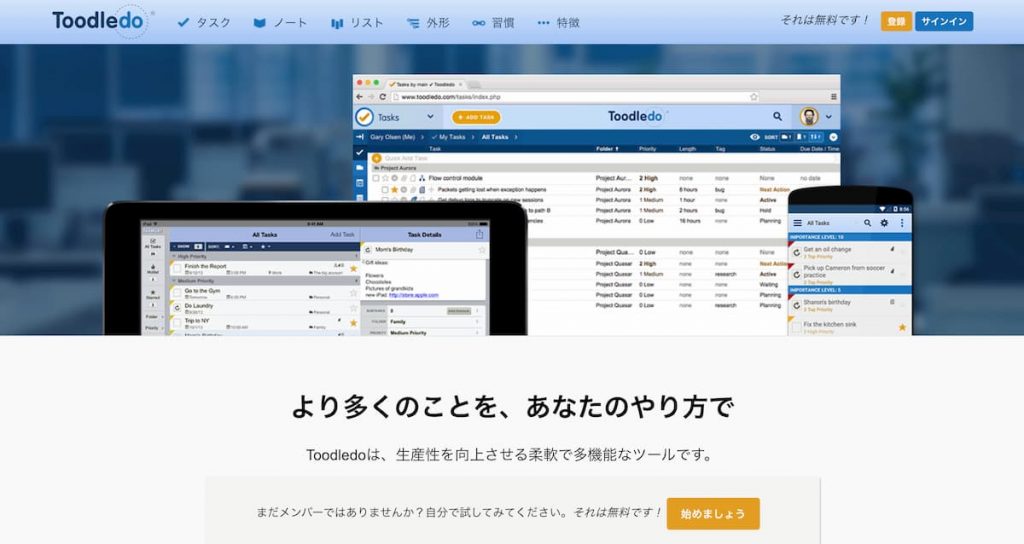
Task: Click the checkmark icon in the web app sidebar
Action: pos(359,152)
